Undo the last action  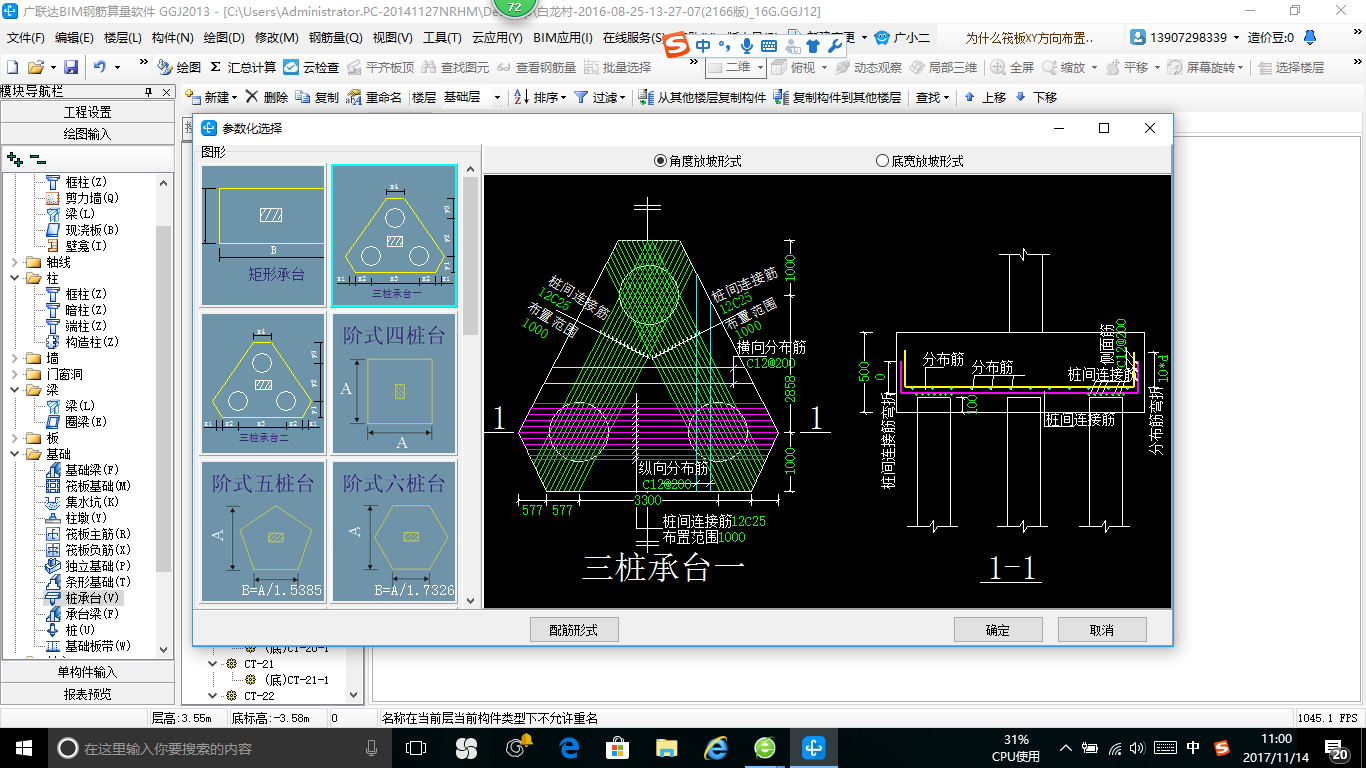100,67
